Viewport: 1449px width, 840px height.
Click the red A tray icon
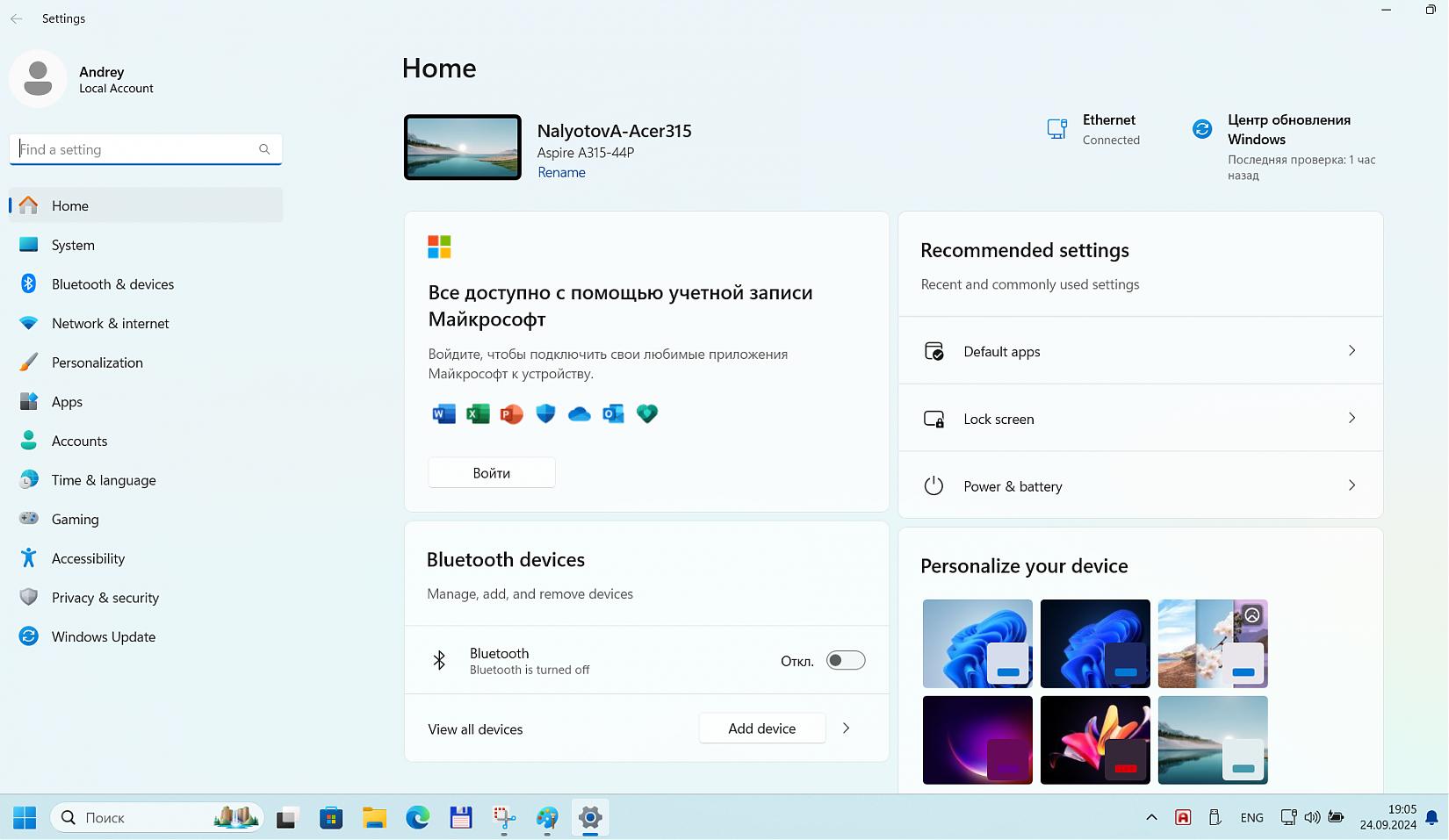(1183, 818)
